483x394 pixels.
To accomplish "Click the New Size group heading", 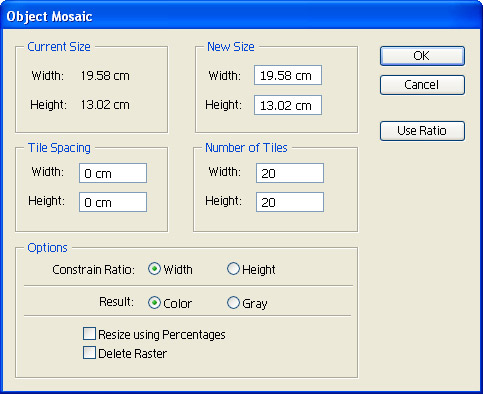I will (x=231, y=47).
